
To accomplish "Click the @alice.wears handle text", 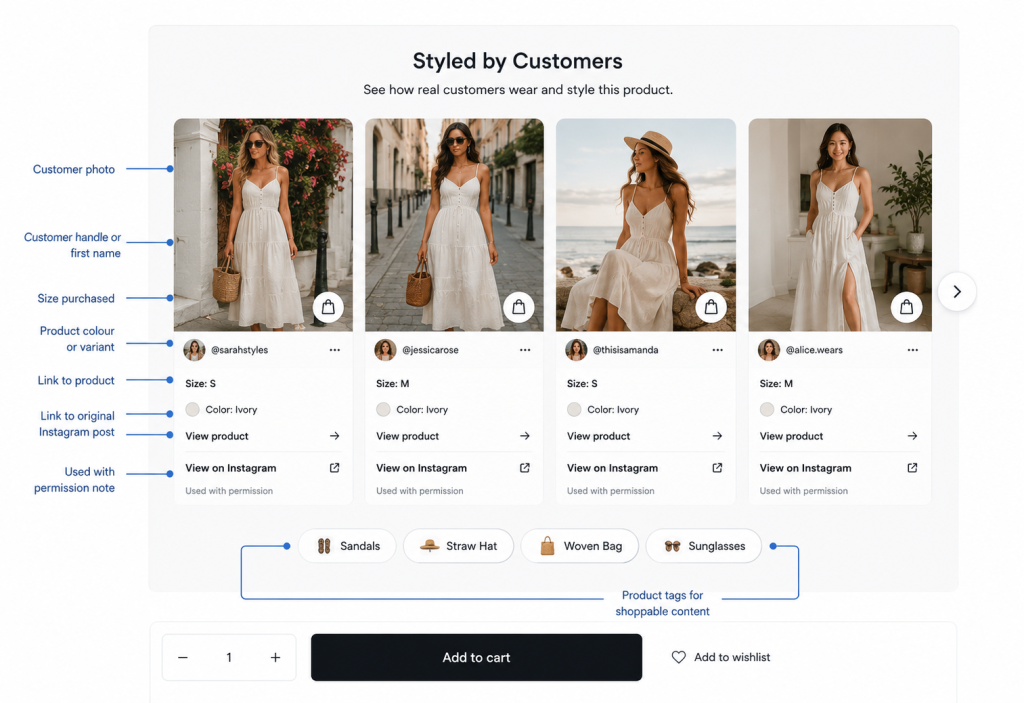I will coord(814,350).
